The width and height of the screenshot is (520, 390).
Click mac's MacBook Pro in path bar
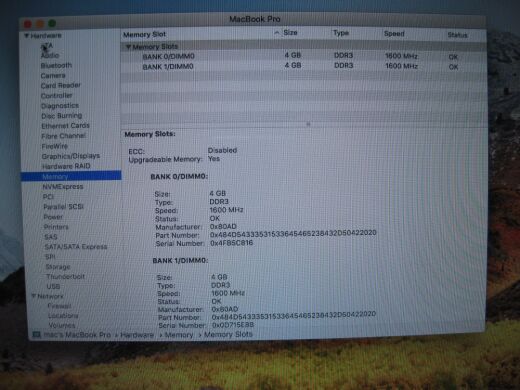(x=77, y=334)
